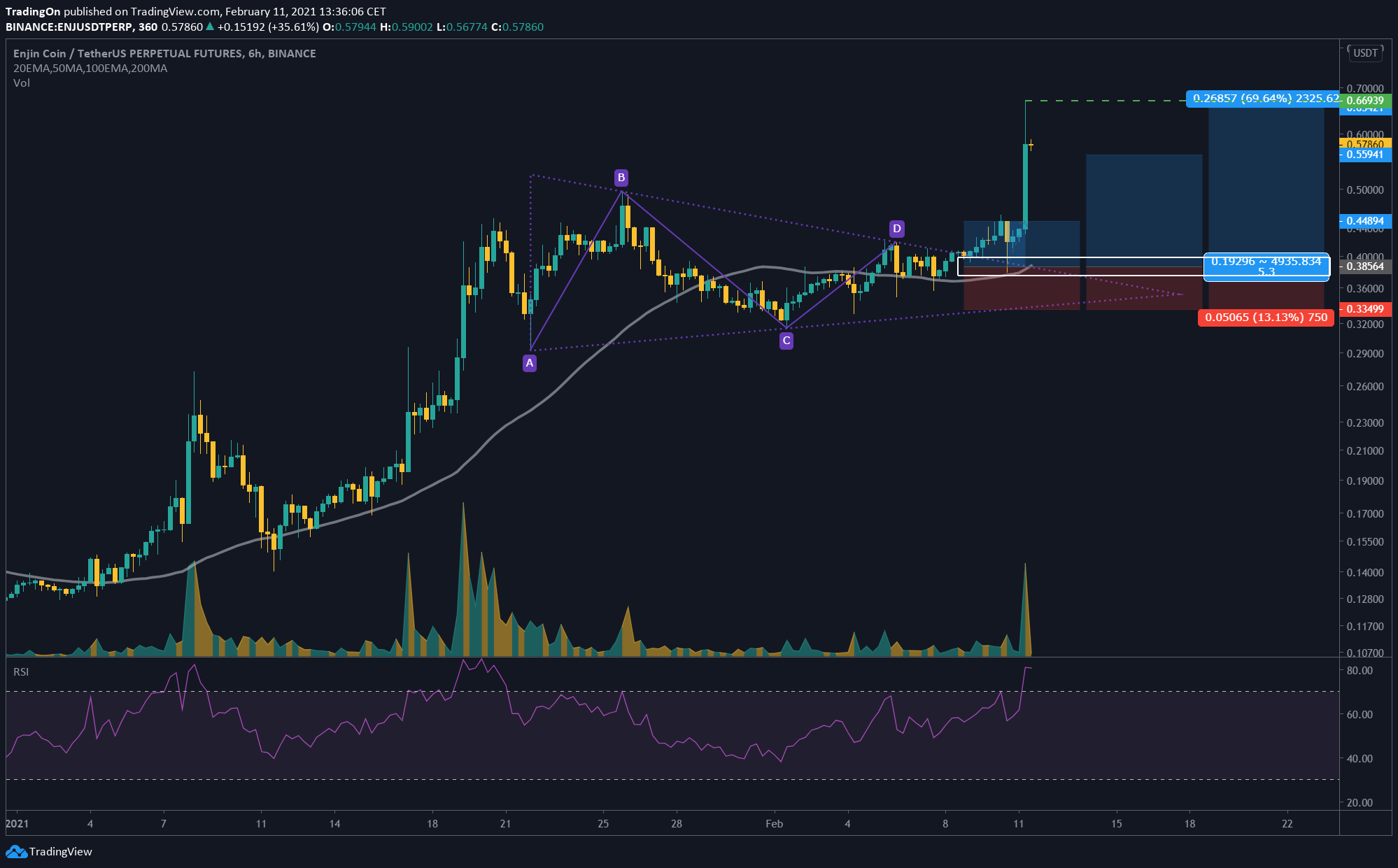Click the 0.70000 price scale value
This screenshot has width=1398, height=868.
click(1365, 88)
